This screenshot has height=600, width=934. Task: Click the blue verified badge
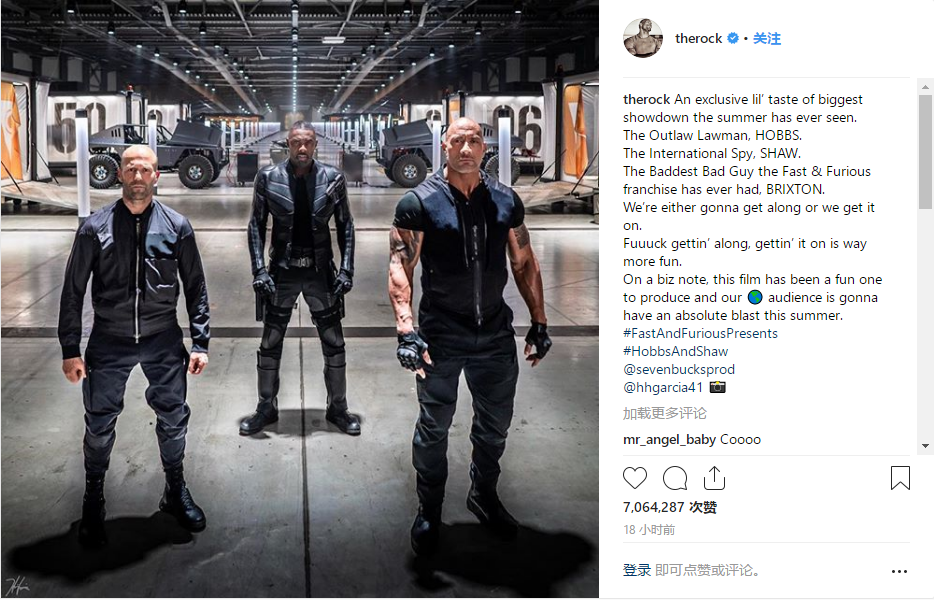pyautogui.click(x=733, y=38)
